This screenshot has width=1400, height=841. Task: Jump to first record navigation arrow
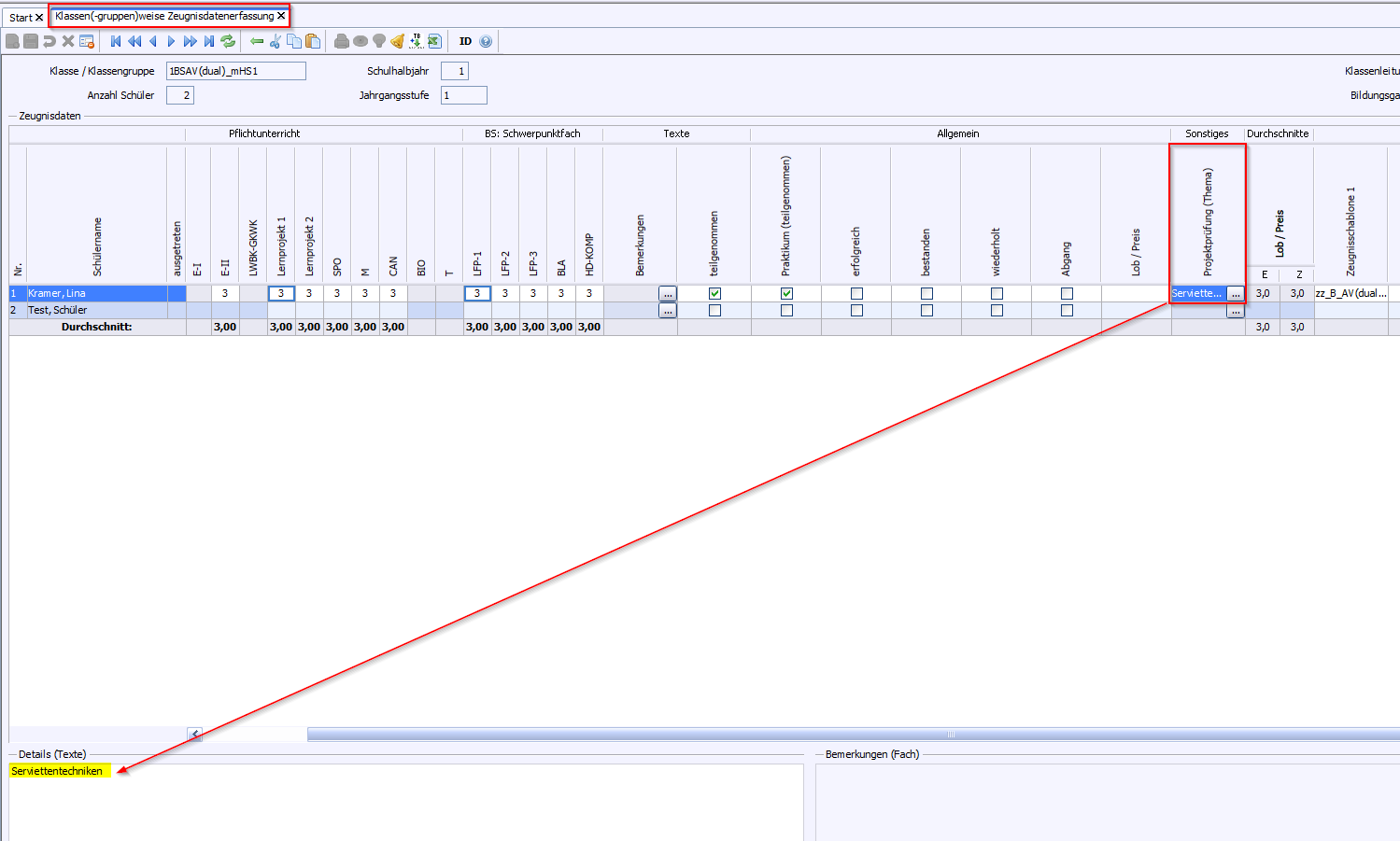click(116, 41)
